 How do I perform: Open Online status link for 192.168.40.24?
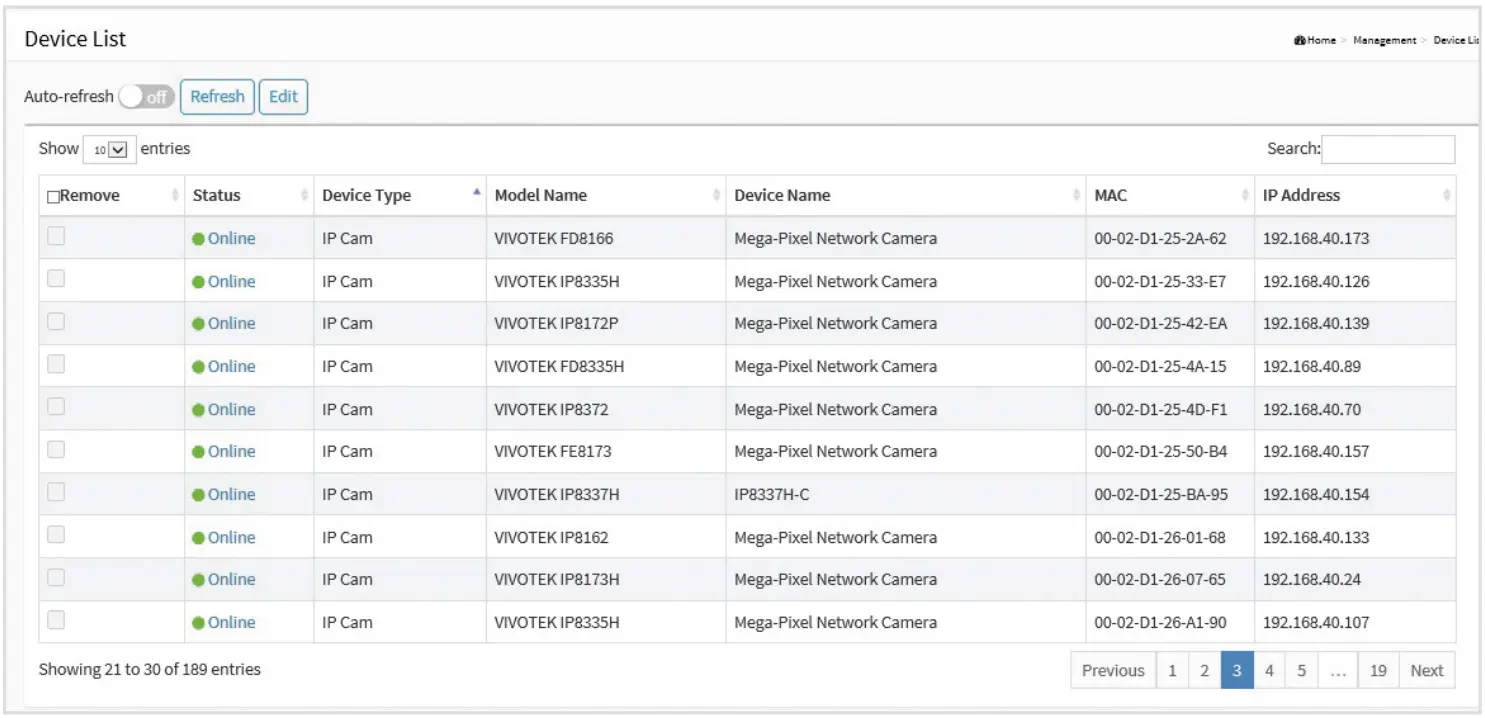pos(231,580)
